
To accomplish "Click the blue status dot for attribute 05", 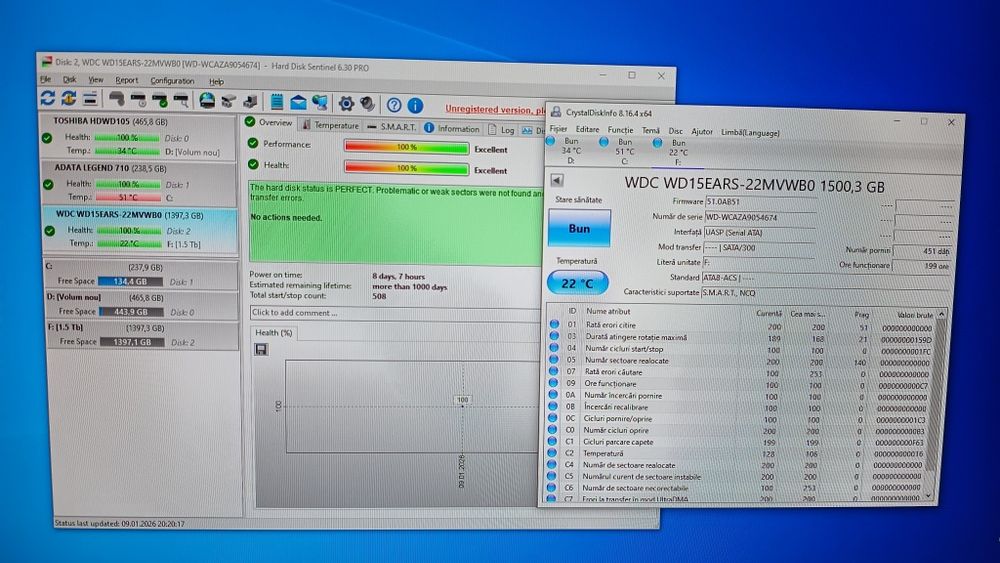I will pos(554,359).
